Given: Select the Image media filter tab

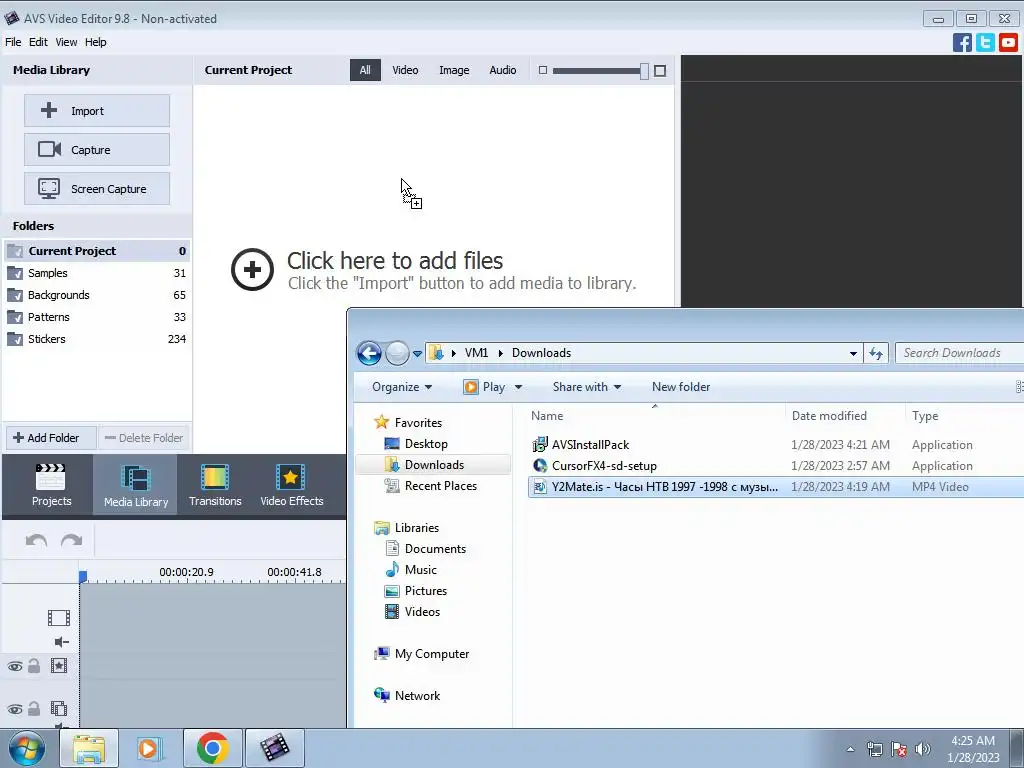Looking at the screenshot, I should (x=454, y=70).
